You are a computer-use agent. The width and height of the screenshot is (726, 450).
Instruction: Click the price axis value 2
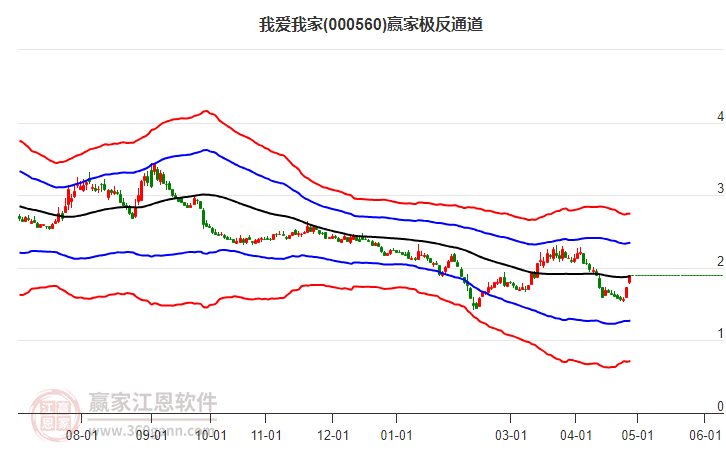(x=720, y=261)
